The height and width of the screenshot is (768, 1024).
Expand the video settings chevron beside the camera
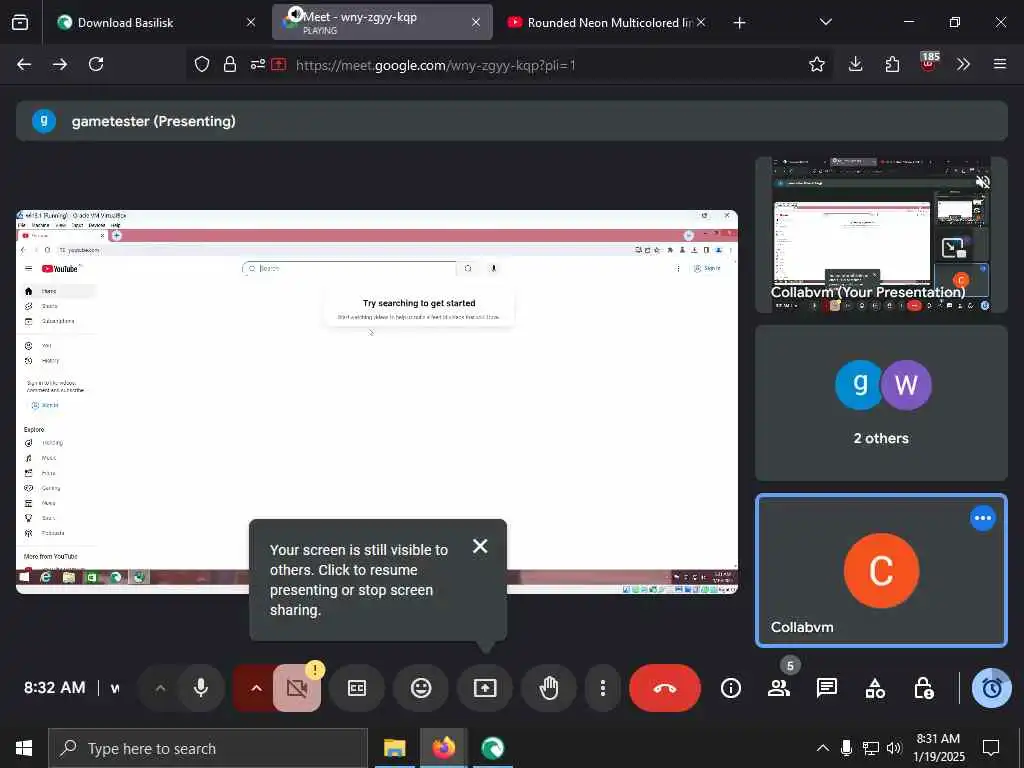[x=256, y=688]
